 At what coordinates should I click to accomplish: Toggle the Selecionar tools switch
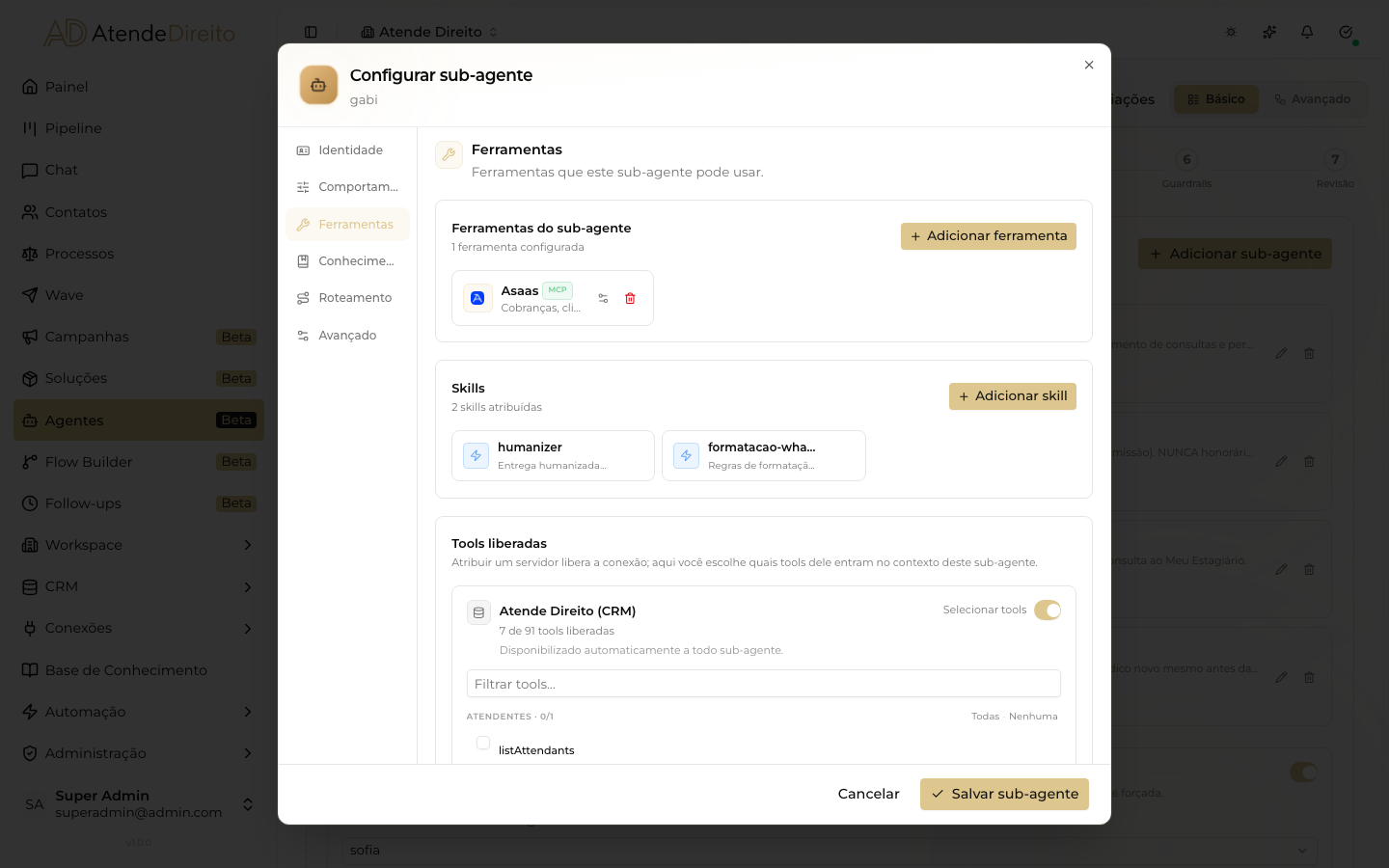(x=1048, y=610)
